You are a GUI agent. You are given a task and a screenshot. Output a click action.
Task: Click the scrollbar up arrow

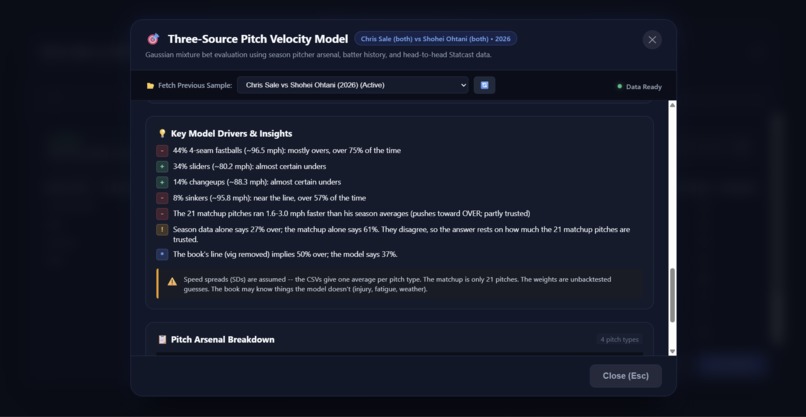[x=672, y=104]
